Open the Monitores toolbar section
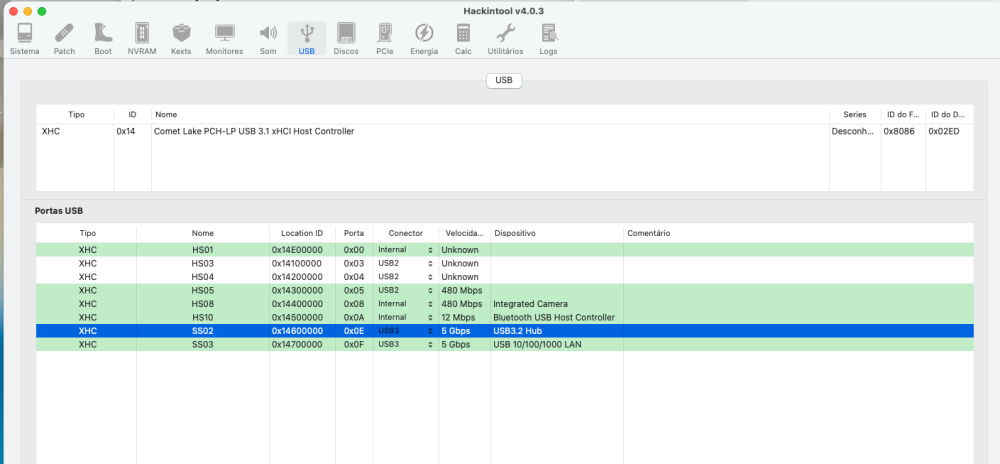Image resolution: width=1000 pixels, height=464 pixels. (224, 38)
